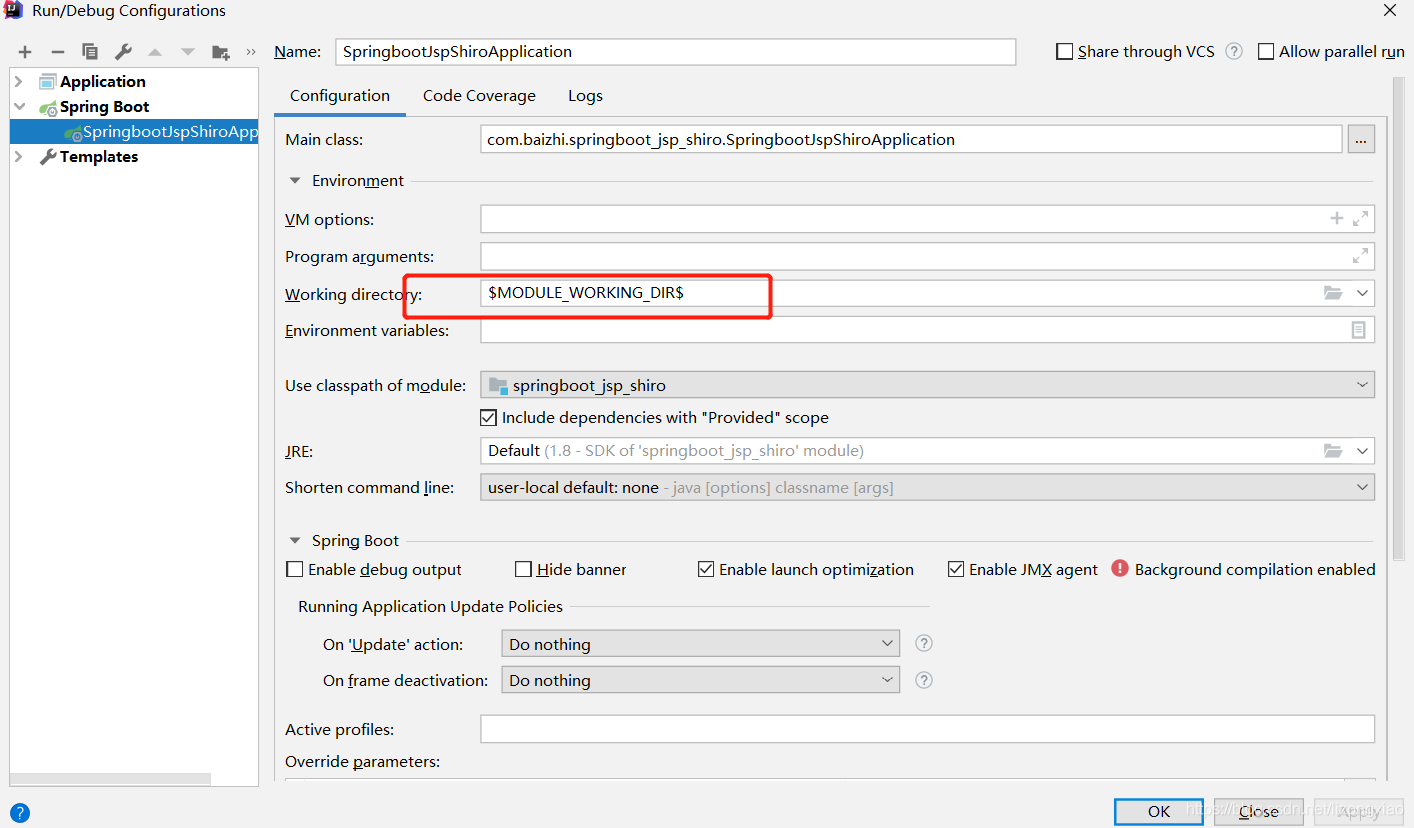Open working directory macro dropdown arrow
Screen dimensions: 1414x828
(1362, 293)
